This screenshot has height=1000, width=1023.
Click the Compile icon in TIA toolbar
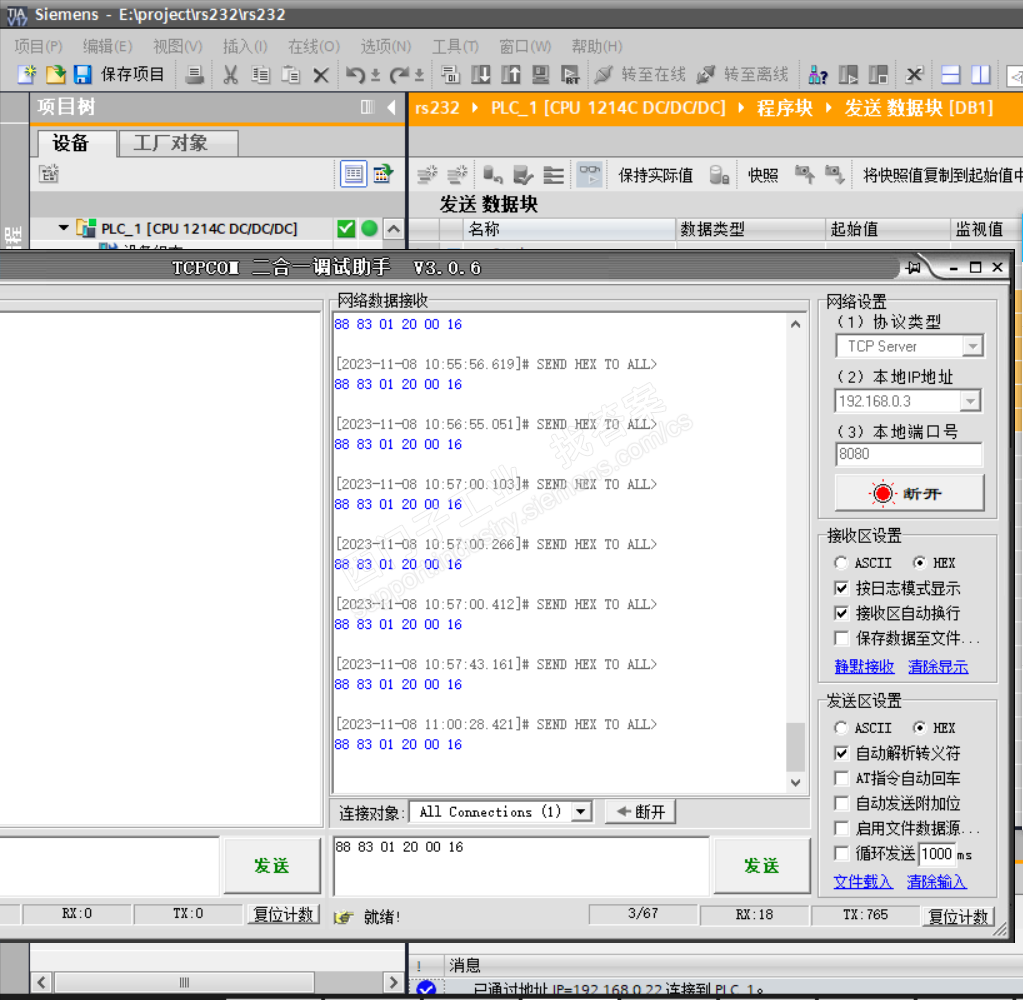(x=450, y=74)
